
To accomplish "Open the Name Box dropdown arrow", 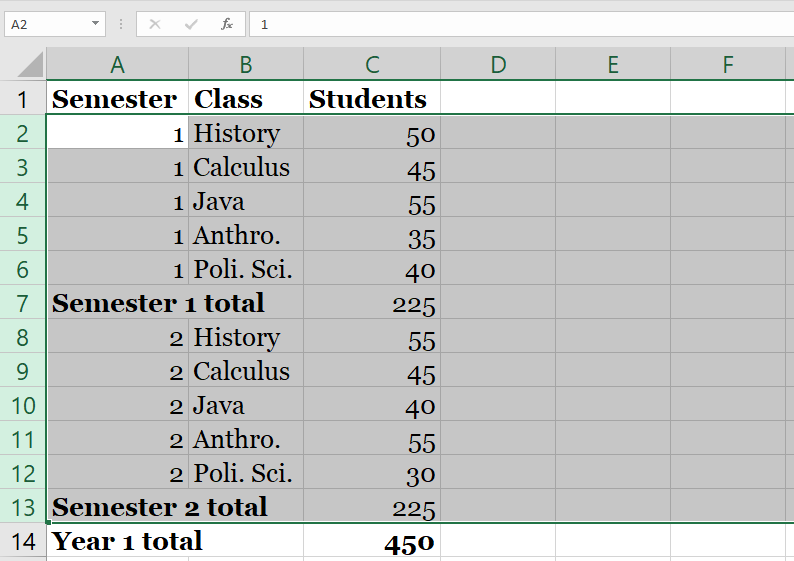I will (95, 24).
